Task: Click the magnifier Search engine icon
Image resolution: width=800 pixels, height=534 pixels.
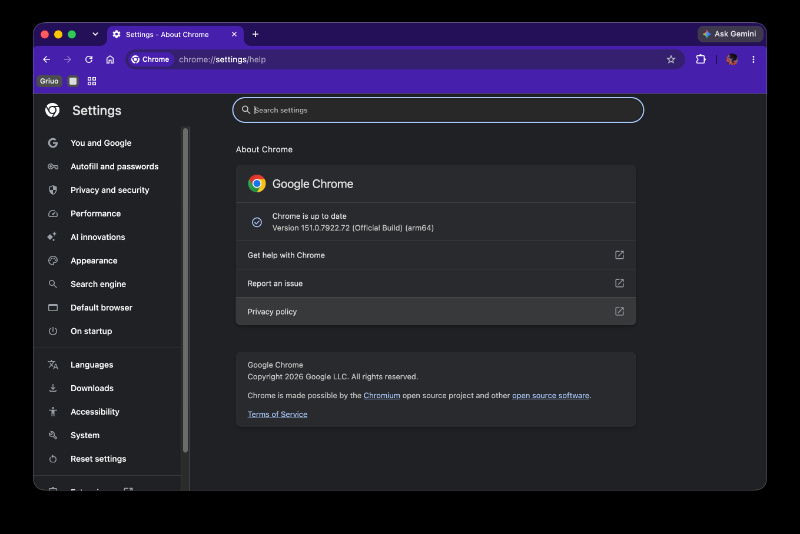Action: pyautogui.click(x=53, y=284)
